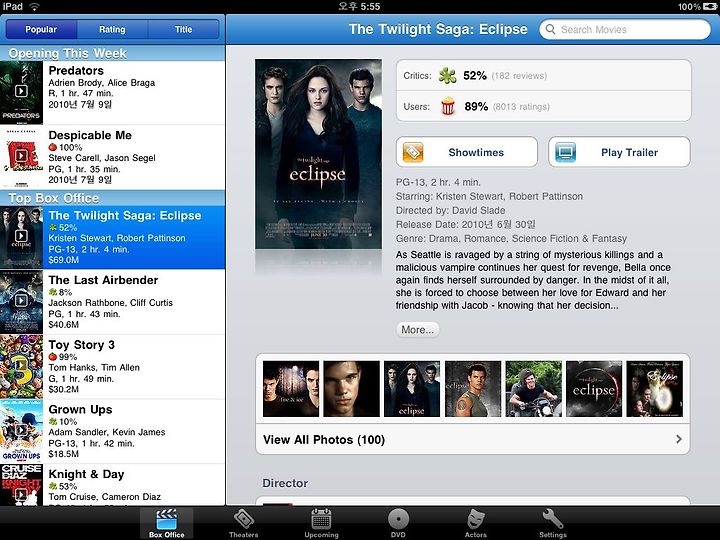Image resolution: width=720 pixels, height=540 pixels.
Task: Select The Last Airbender entry
Action: tap(112, 302)
